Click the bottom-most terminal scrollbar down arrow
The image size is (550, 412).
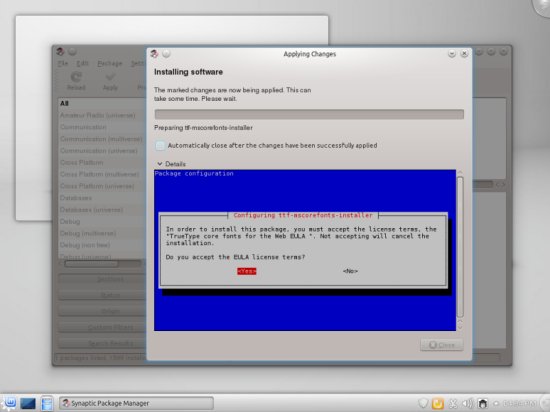pos(460,327)
